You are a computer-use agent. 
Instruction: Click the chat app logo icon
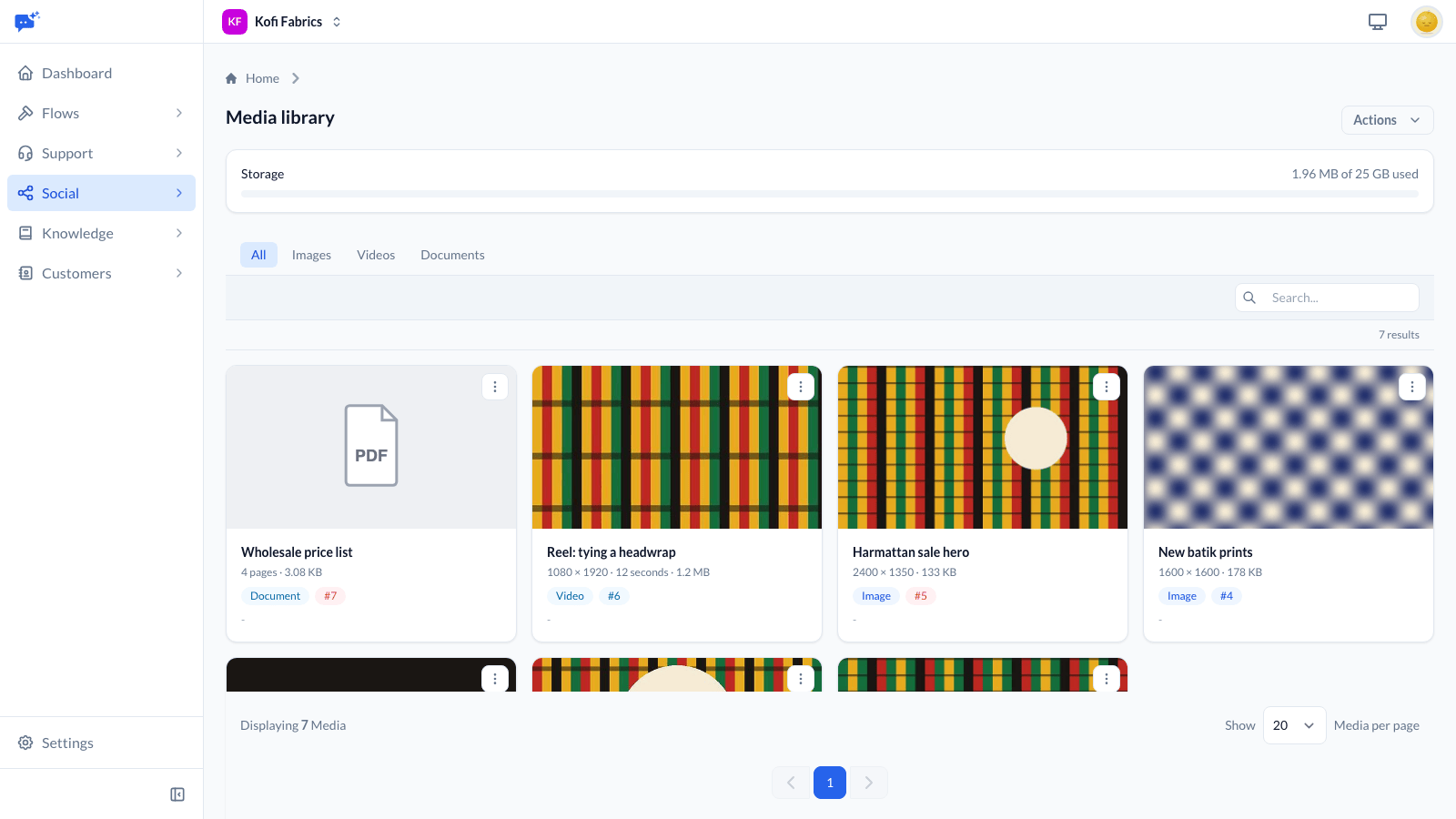click(27, 21)
